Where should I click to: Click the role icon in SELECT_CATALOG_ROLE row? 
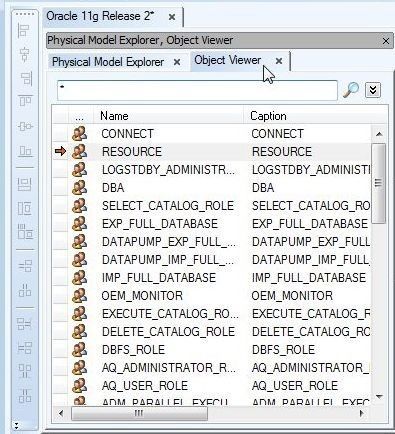[x=79, y=206]
